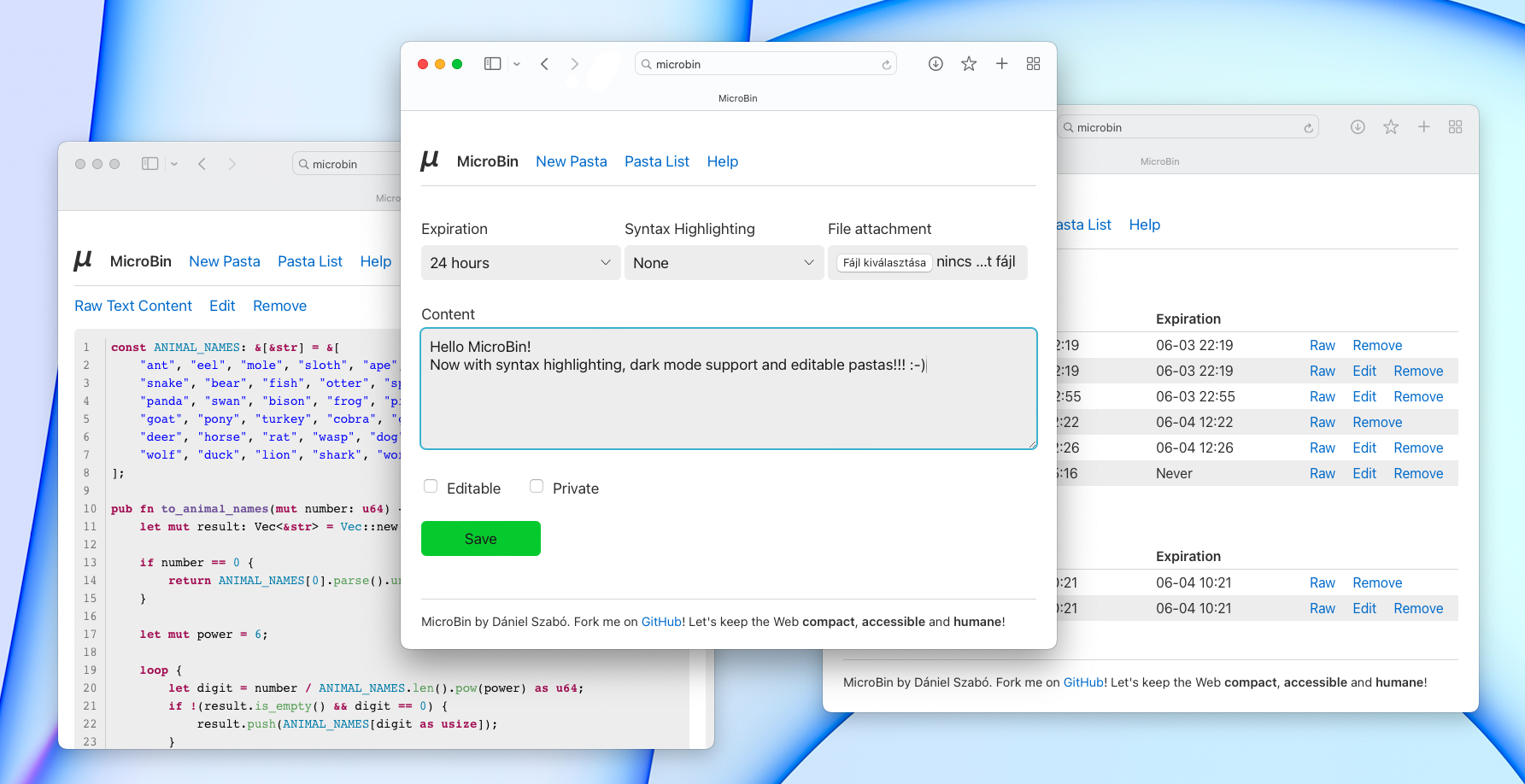Open Expiration 24 hours dropdown
Screen dimensions: 1525x784
point(520,263)
